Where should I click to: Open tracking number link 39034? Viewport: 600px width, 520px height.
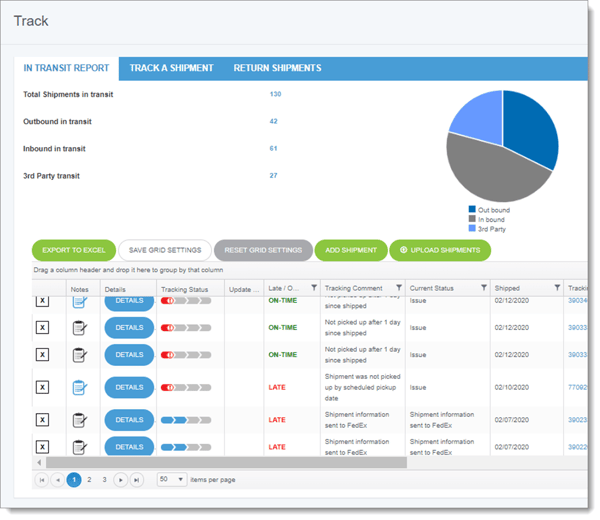coord(577,301)
